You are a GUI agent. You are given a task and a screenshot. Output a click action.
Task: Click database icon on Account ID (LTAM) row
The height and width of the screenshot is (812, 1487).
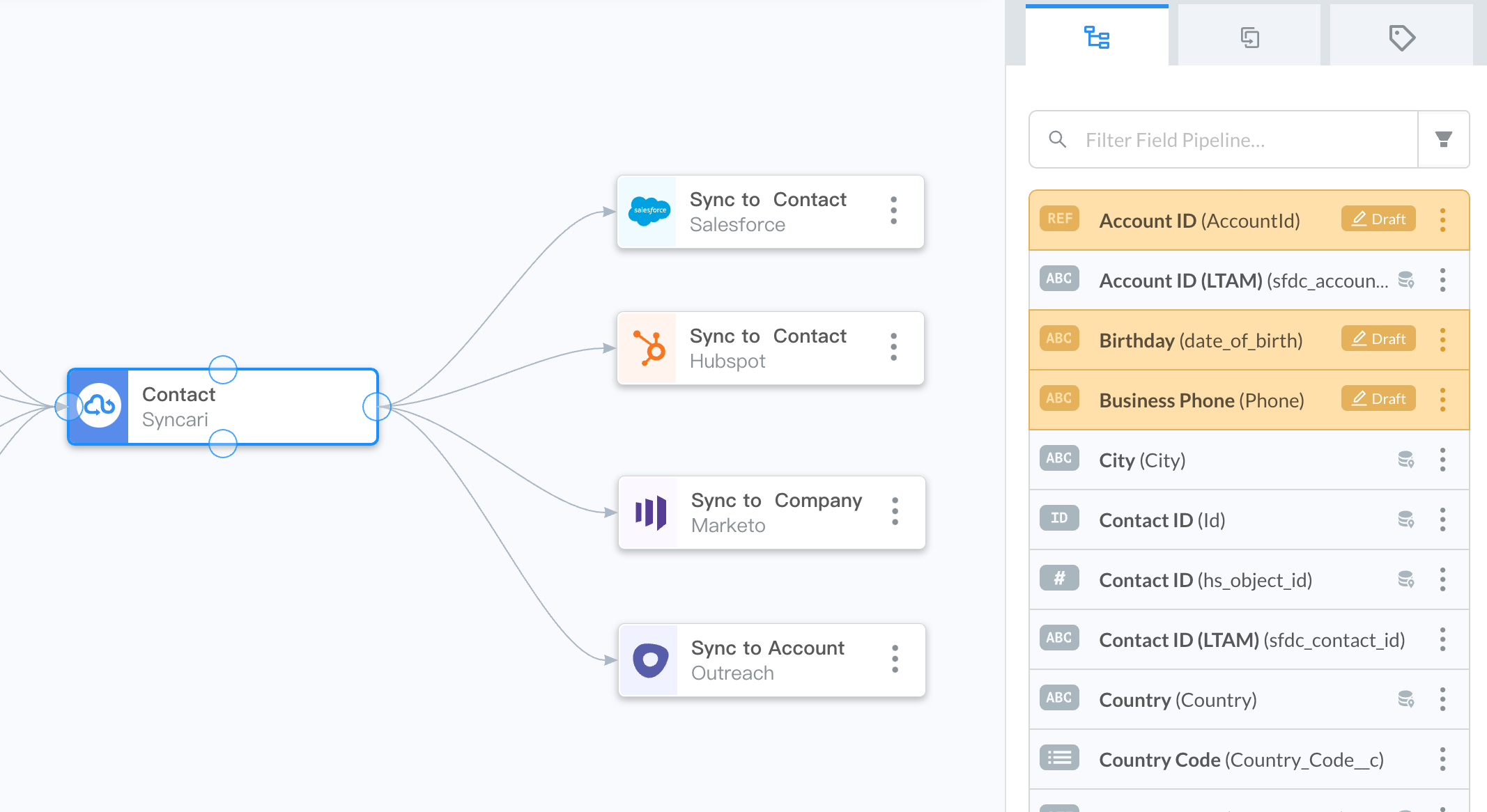coord(1406,280)
